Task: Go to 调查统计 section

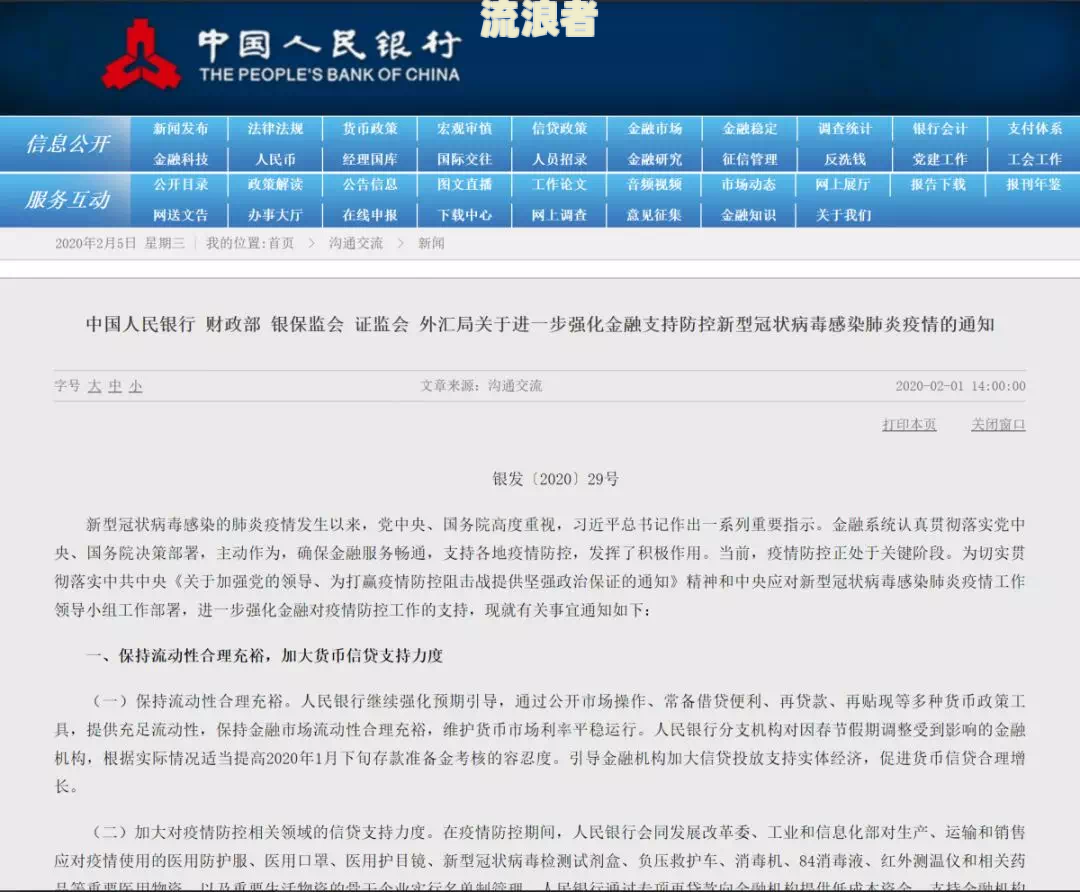Action: (x=845, y=129)
